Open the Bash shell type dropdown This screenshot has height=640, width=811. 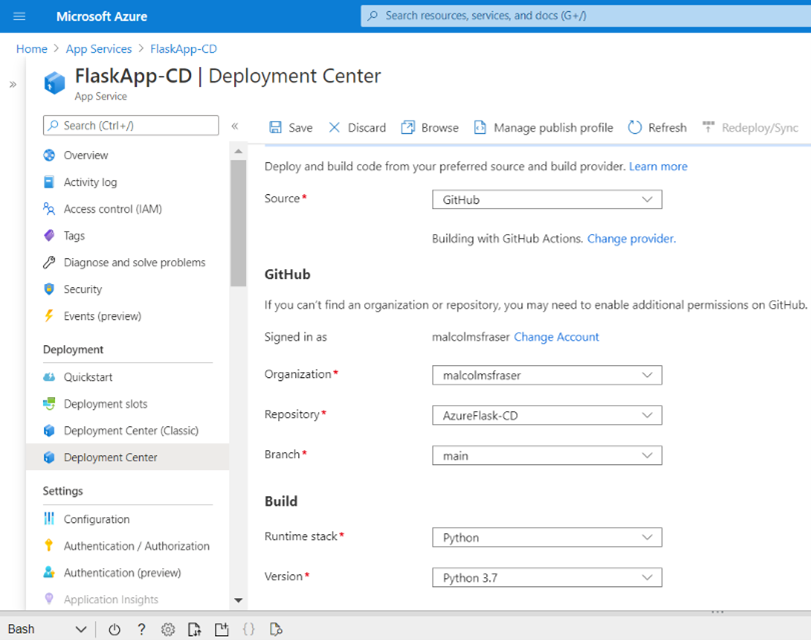[x=47, y=629]
